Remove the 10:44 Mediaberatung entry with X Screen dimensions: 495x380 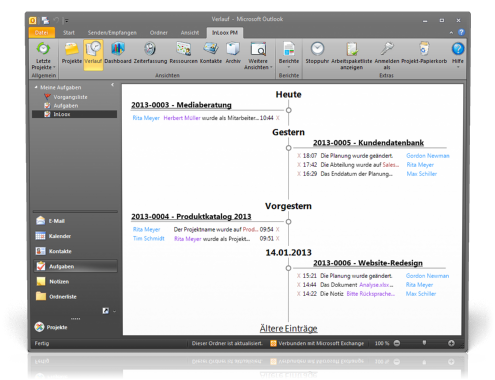click(x=278, y=118)
